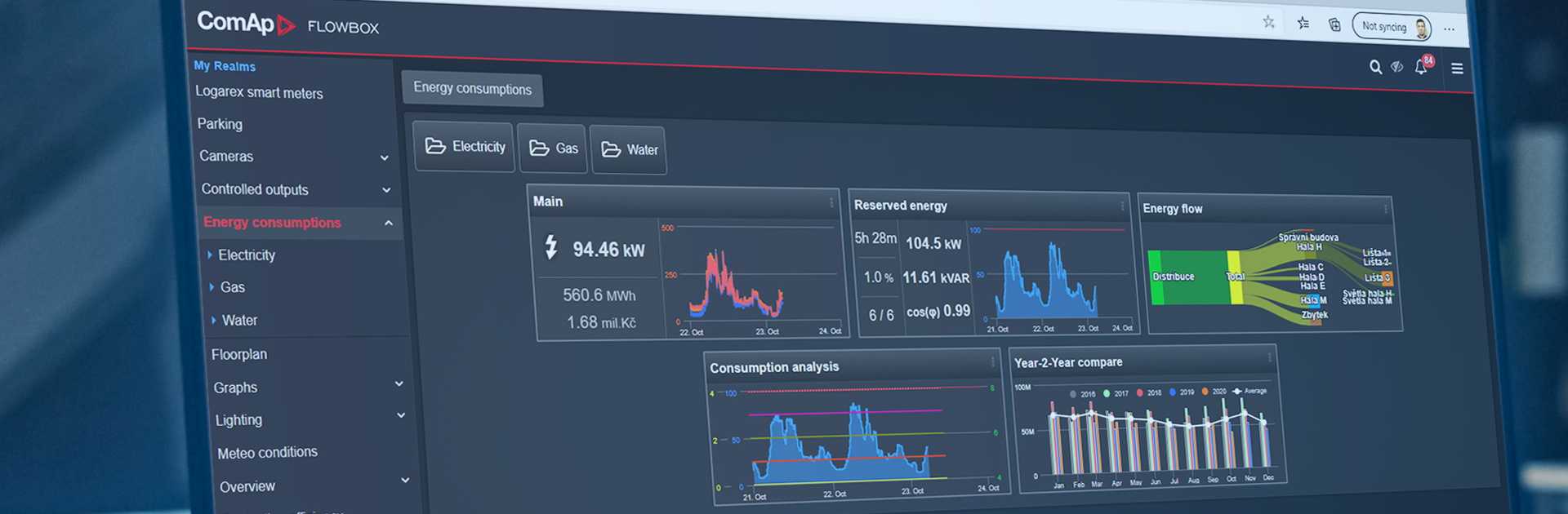Expand Electricity tree item arrow
The width and height of the screenshot is (1568, 514).
tap(210, 255)
